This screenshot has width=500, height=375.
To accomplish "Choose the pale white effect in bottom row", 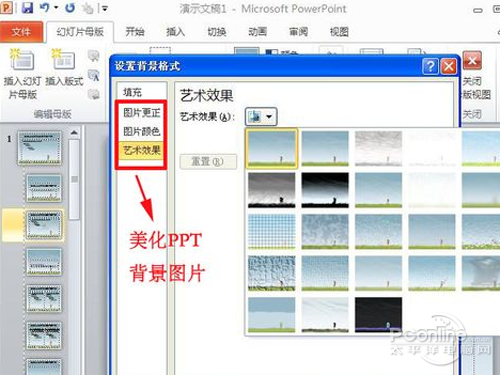I will [325, 315].
